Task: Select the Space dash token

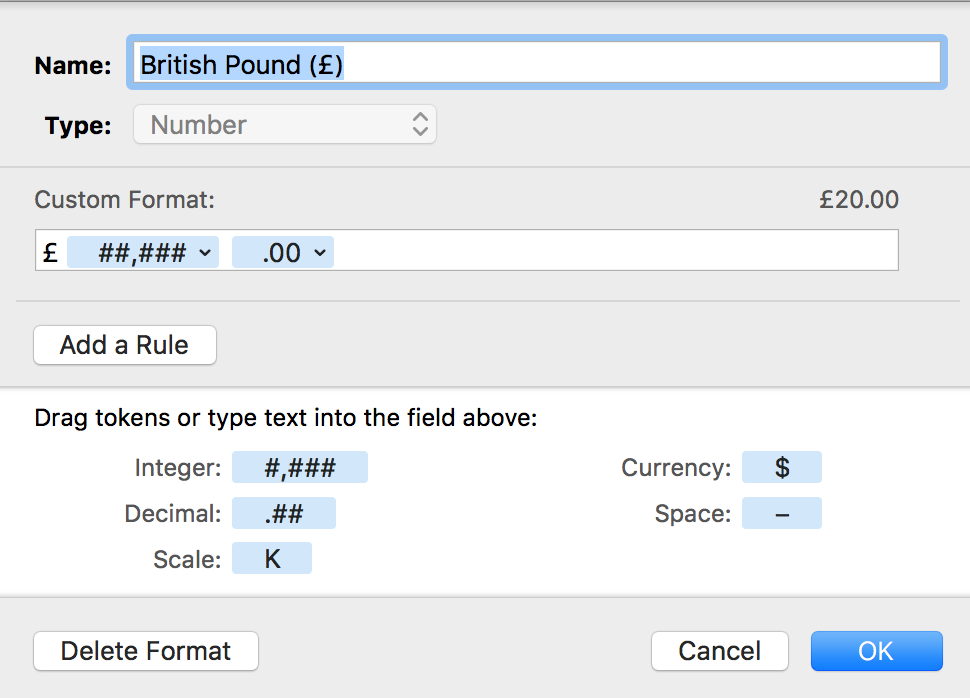Action: [x=781, y=514]
